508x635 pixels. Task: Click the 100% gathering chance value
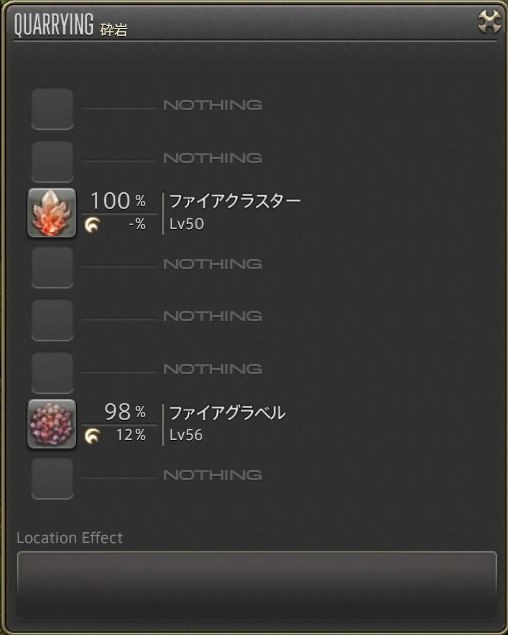click(x=118, y=201)
